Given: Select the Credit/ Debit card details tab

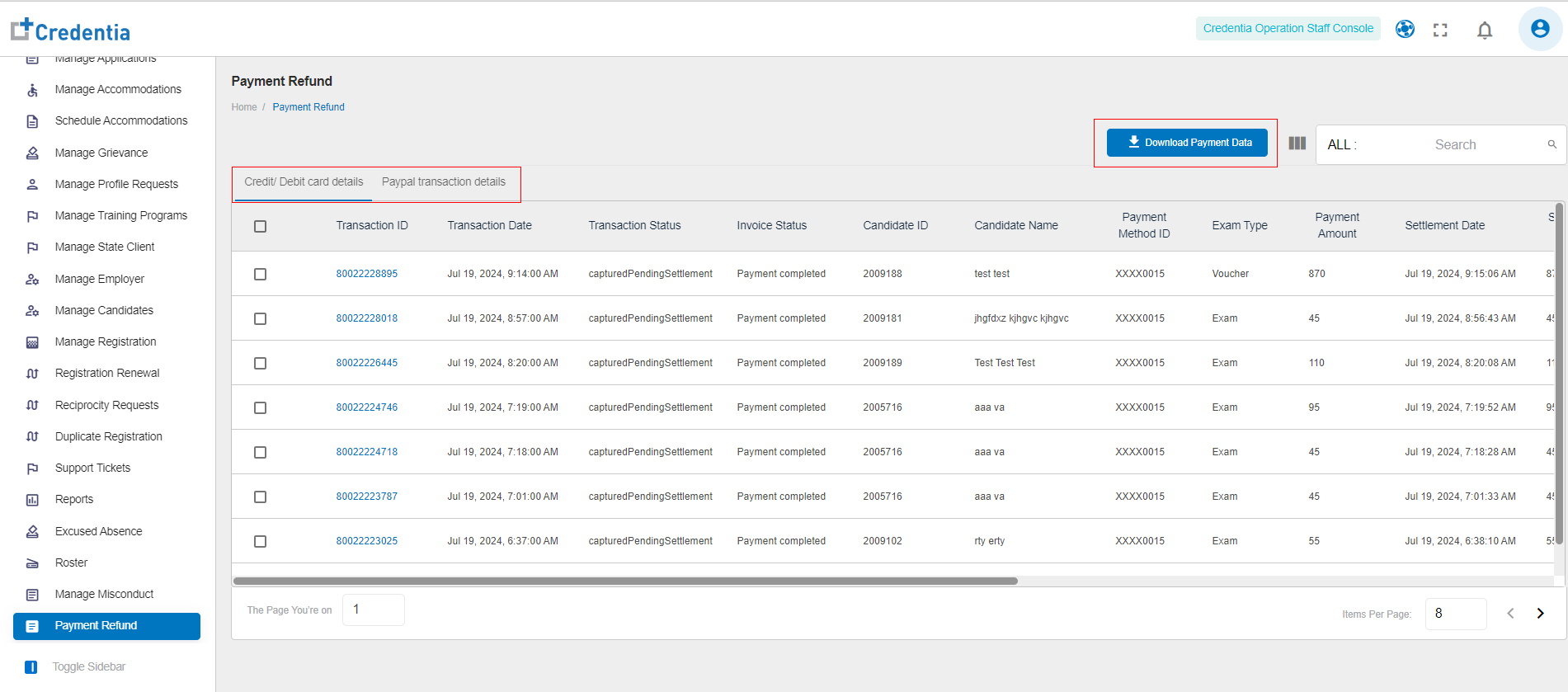Looking at the screenshot, I should click(x=304, y=182).
